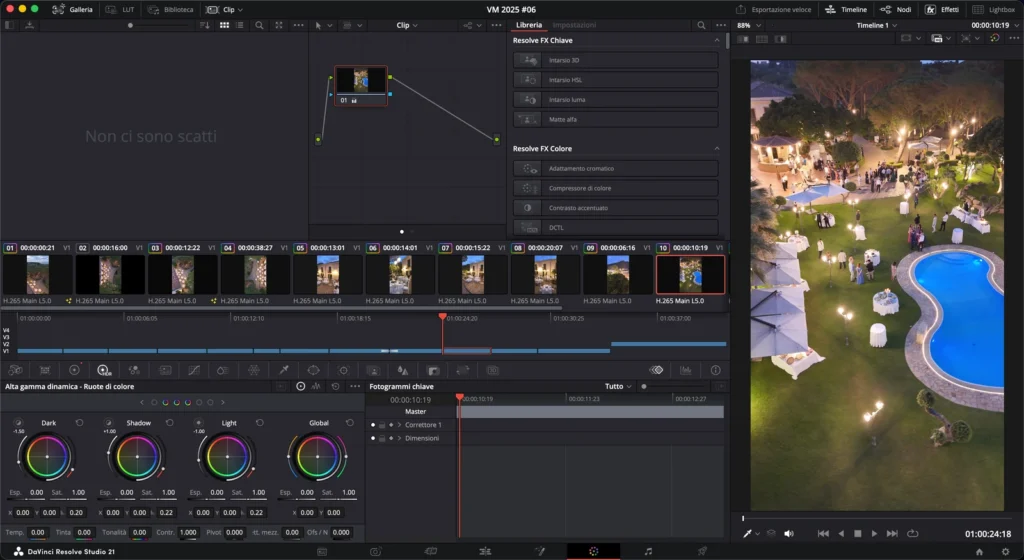Image resolution: width=1024 pixels, height=560 pixels.
Task: Toggle the Lightbox view button
Action: point(994,9)
